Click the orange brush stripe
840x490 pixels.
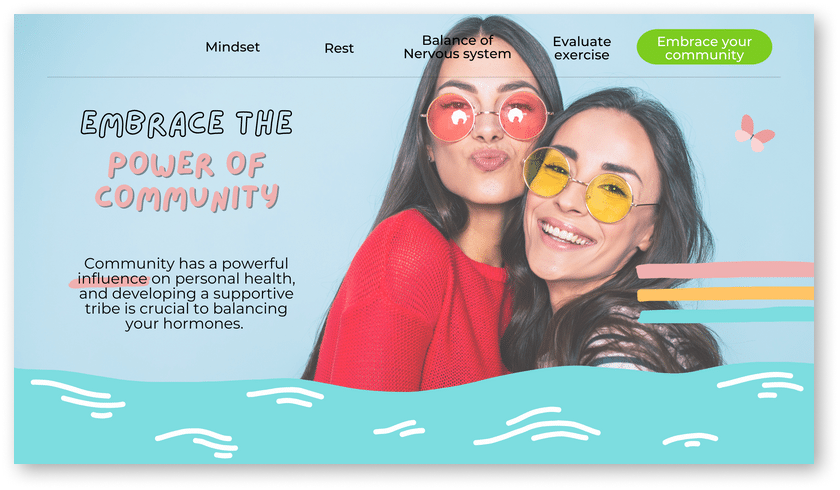pos(725,293)
